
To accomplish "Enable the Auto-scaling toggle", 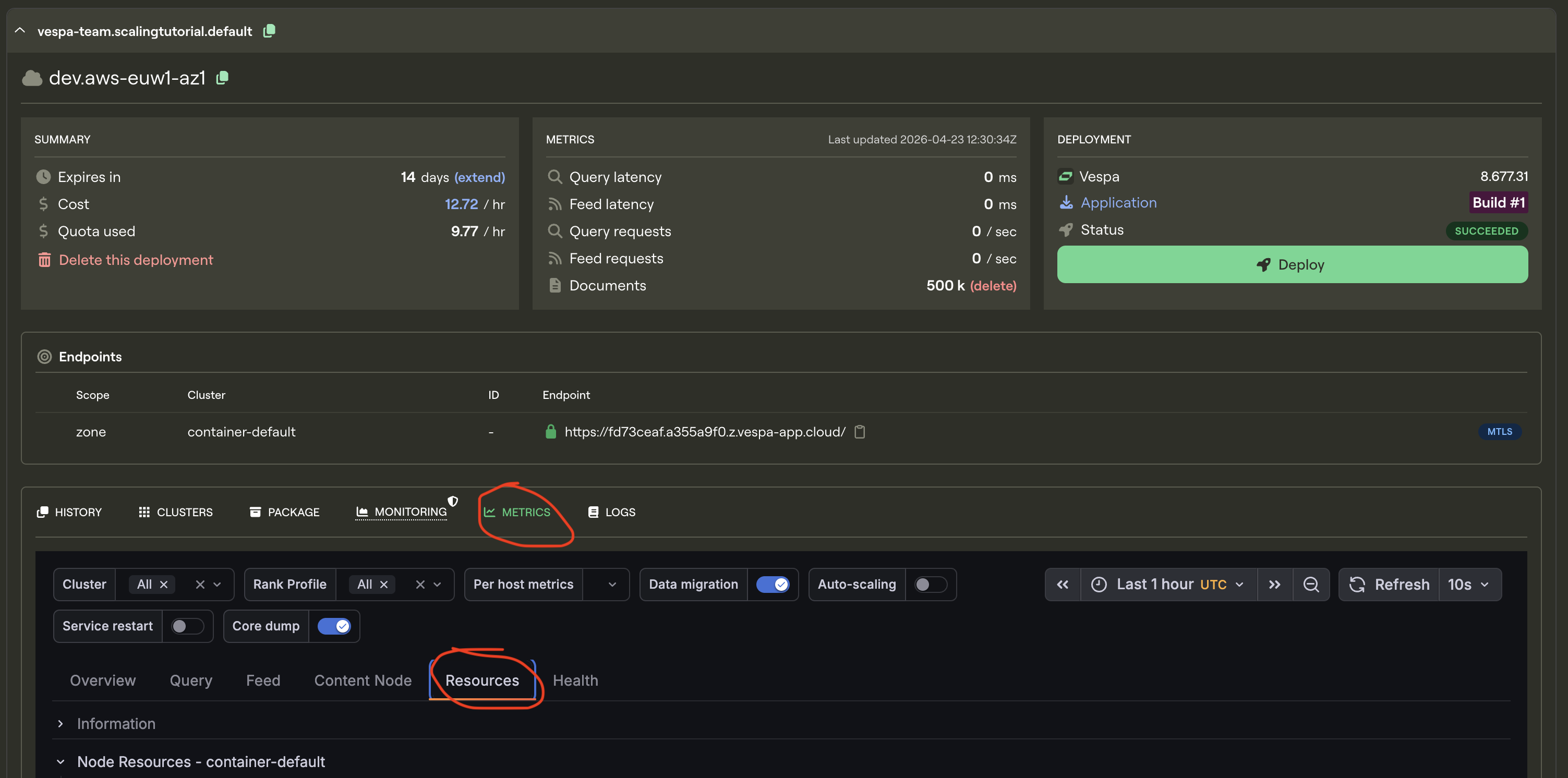I will click(930, 584).
